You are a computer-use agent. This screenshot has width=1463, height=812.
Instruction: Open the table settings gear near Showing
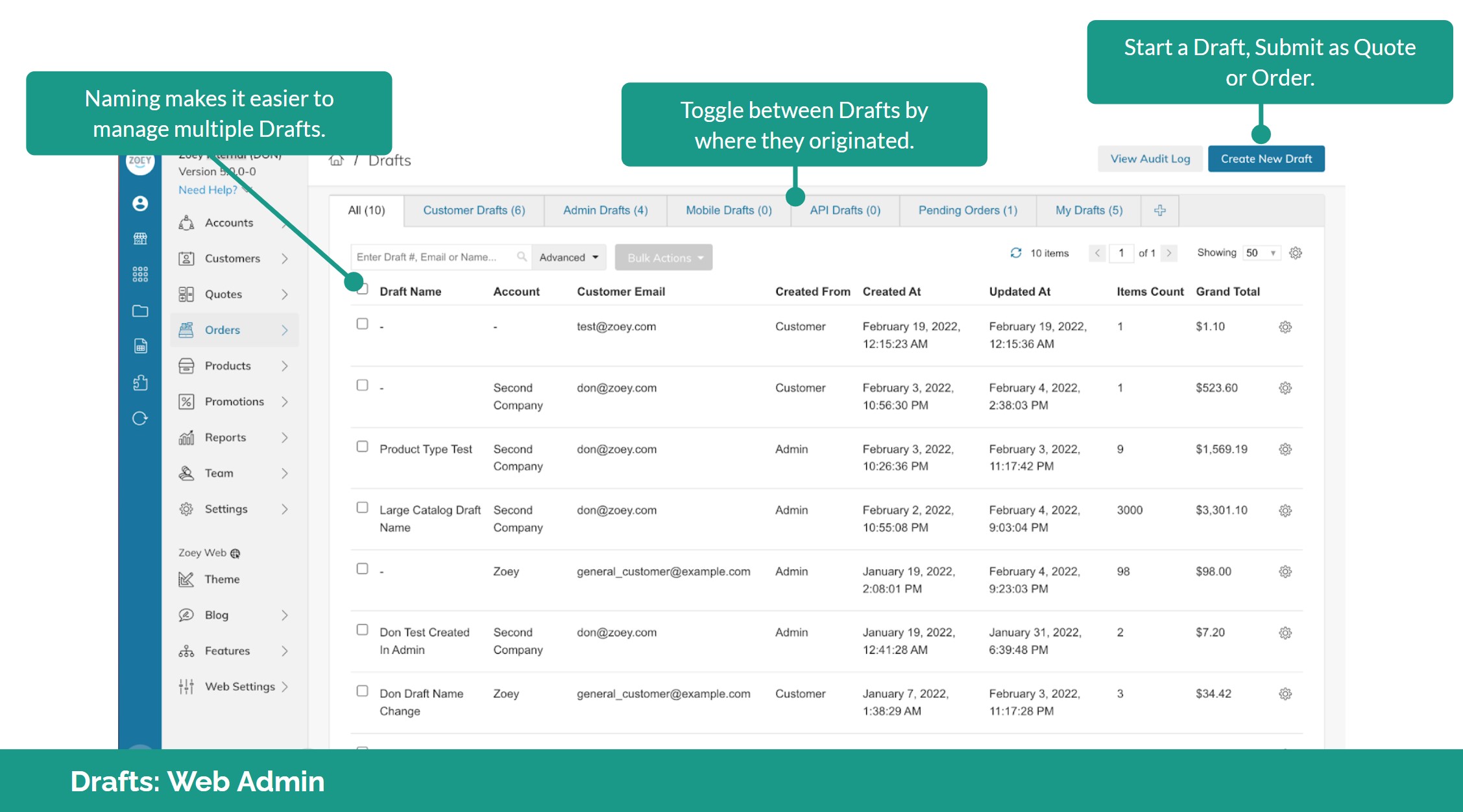click(x=1295, y=253)
